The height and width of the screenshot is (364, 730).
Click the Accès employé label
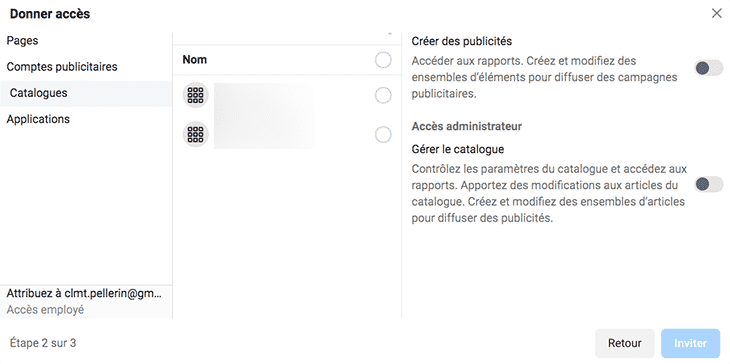tap(45, 310)
